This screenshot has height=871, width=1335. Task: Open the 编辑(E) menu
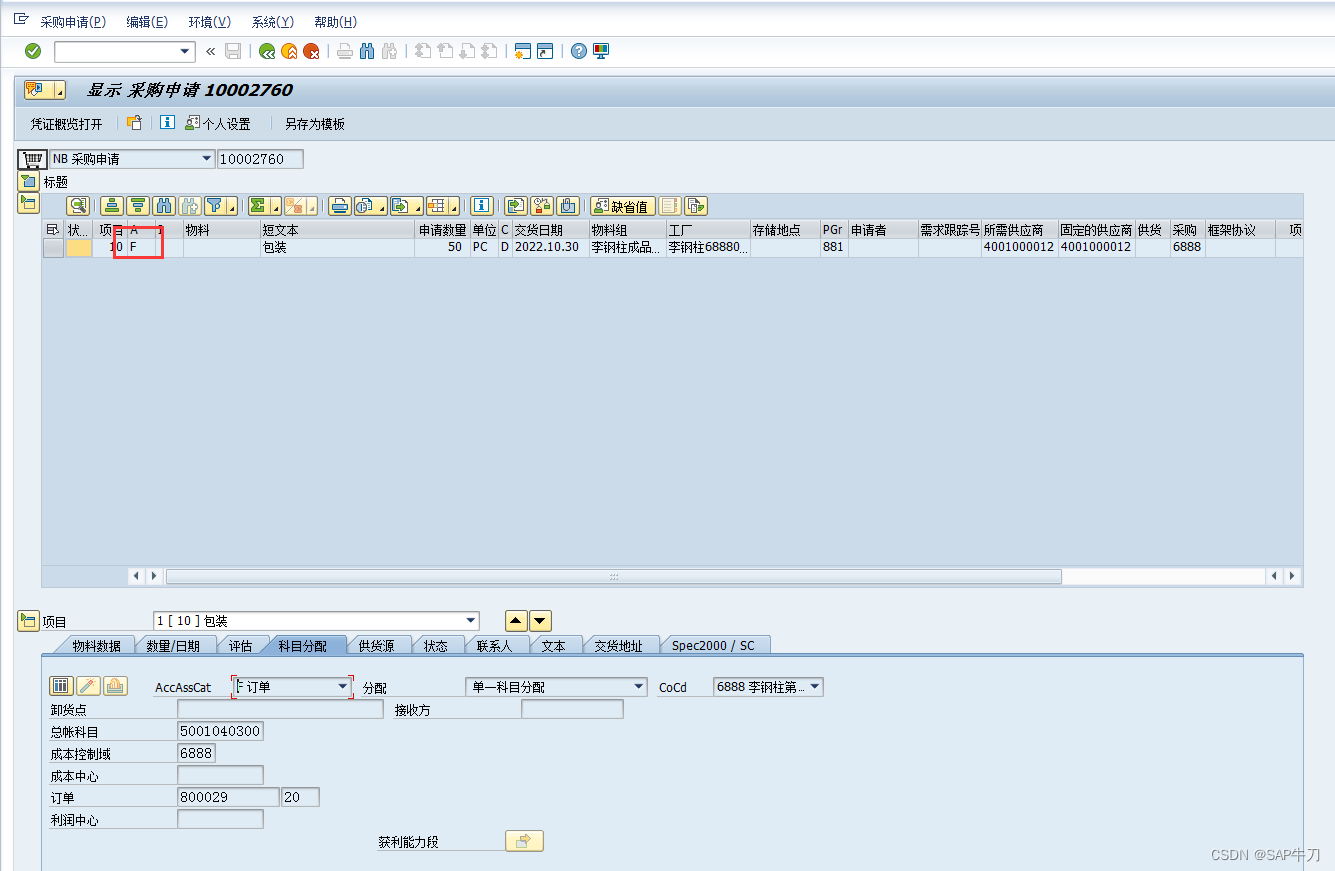(147, 22)
